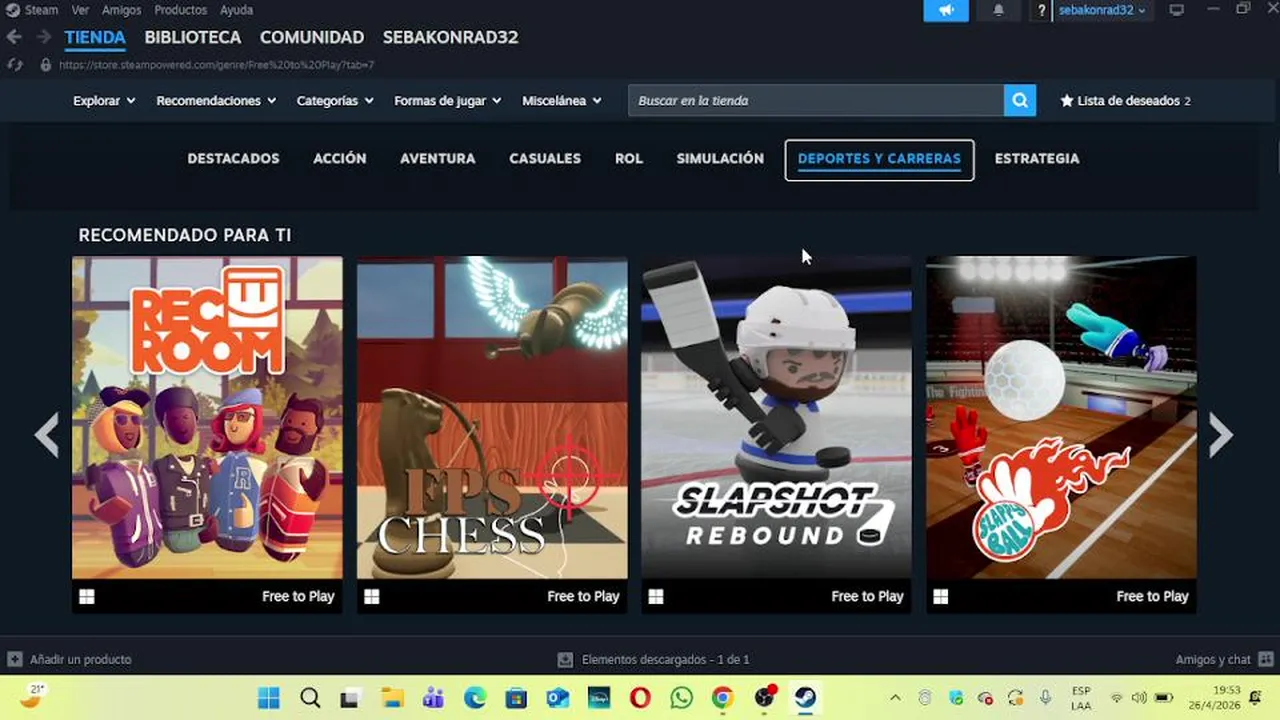
Task: Select the ROL genre tab
Action: pos(629,158)
